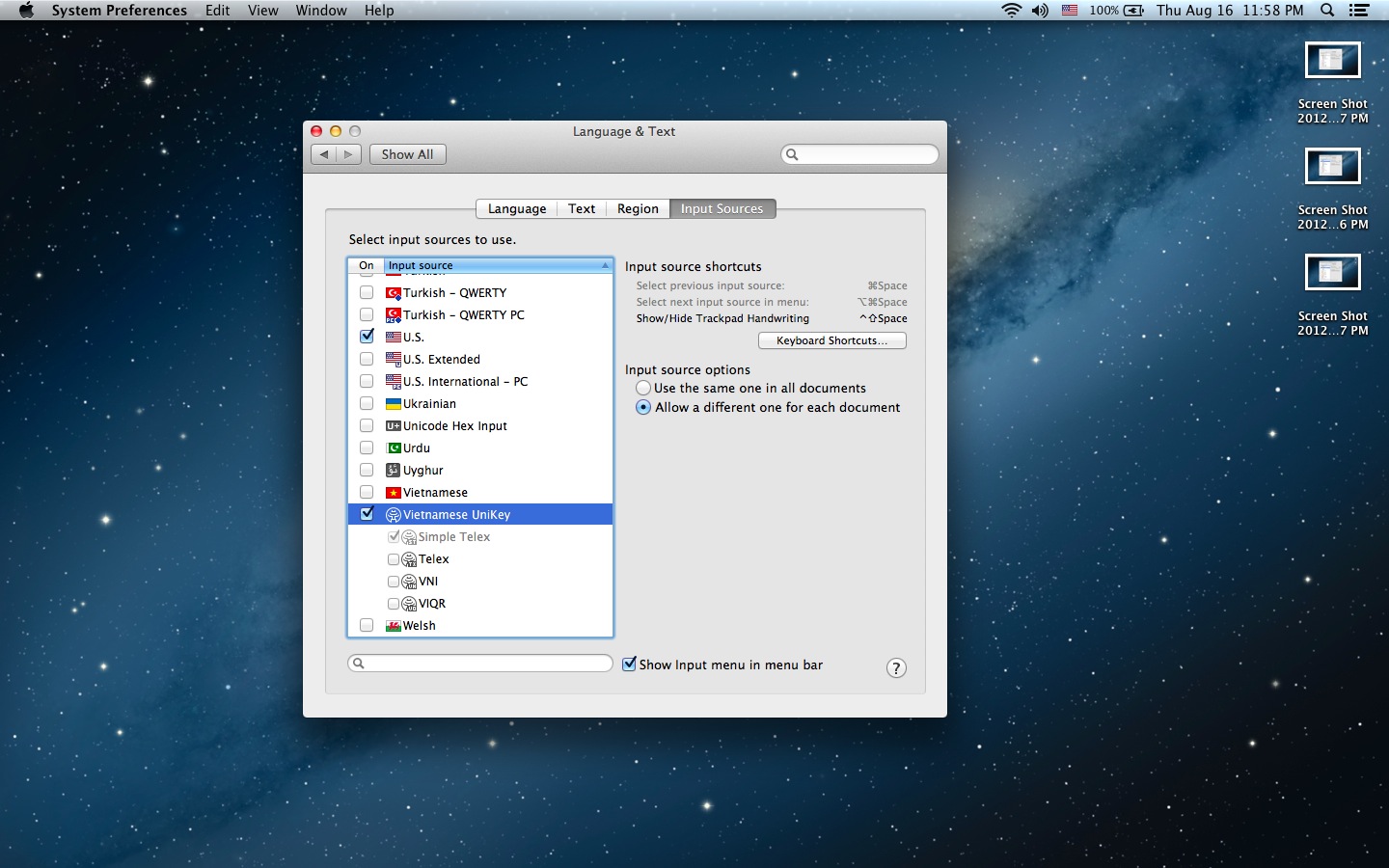
Task: Click the U.S. Extended flag icon
Action: [394, 359]
